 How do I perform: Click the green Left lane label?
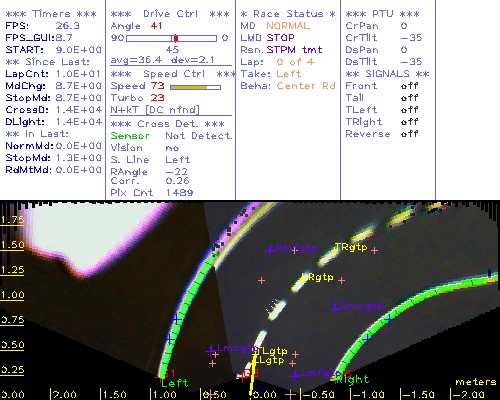click(x=175, y=383)
